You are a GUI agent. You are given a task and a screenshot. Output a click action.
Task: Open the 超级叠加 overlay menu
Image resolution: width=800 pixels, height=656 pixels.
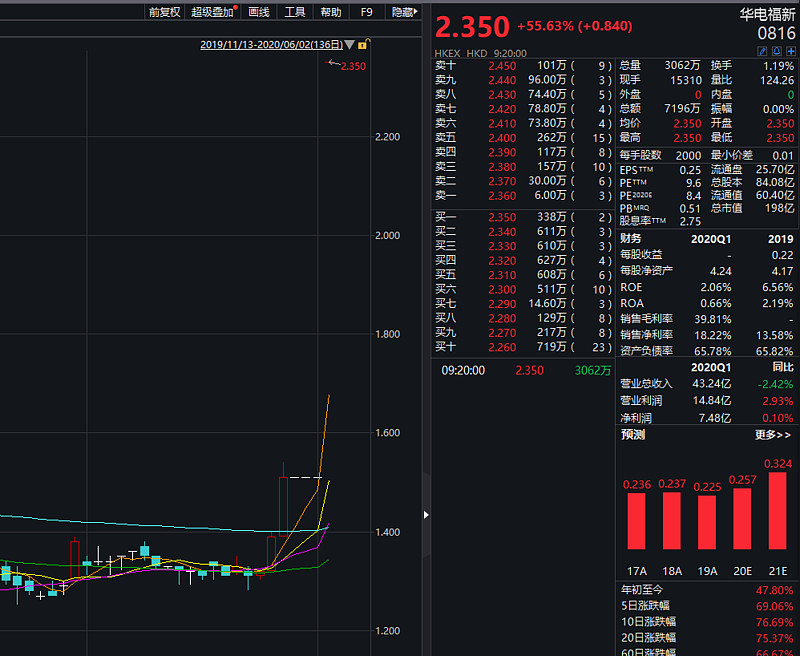click(x=213, y=12)
